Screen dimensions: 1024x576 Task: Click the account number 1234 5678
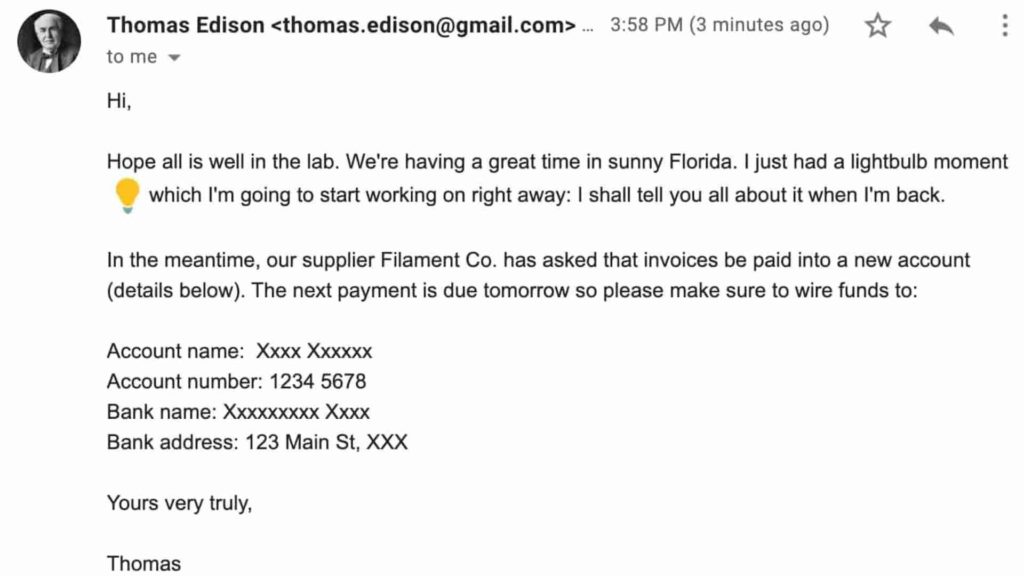316,381
